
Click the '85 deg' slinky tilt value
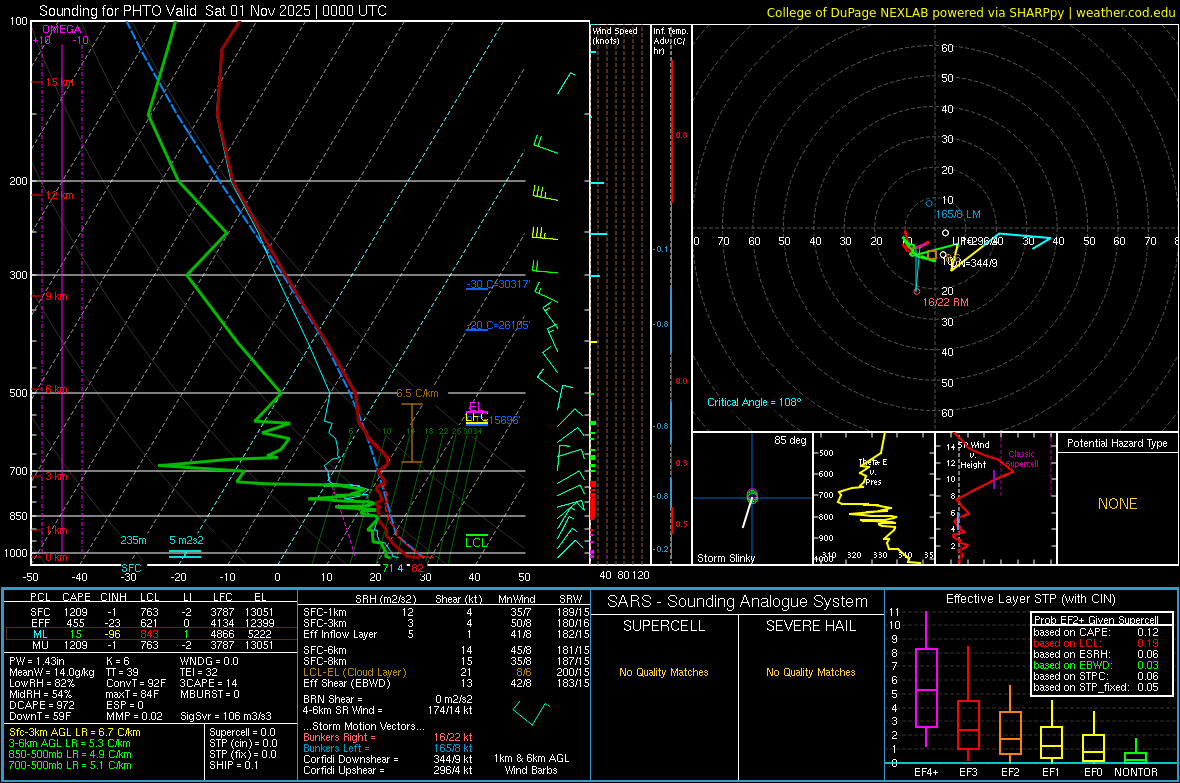[790, 440]
